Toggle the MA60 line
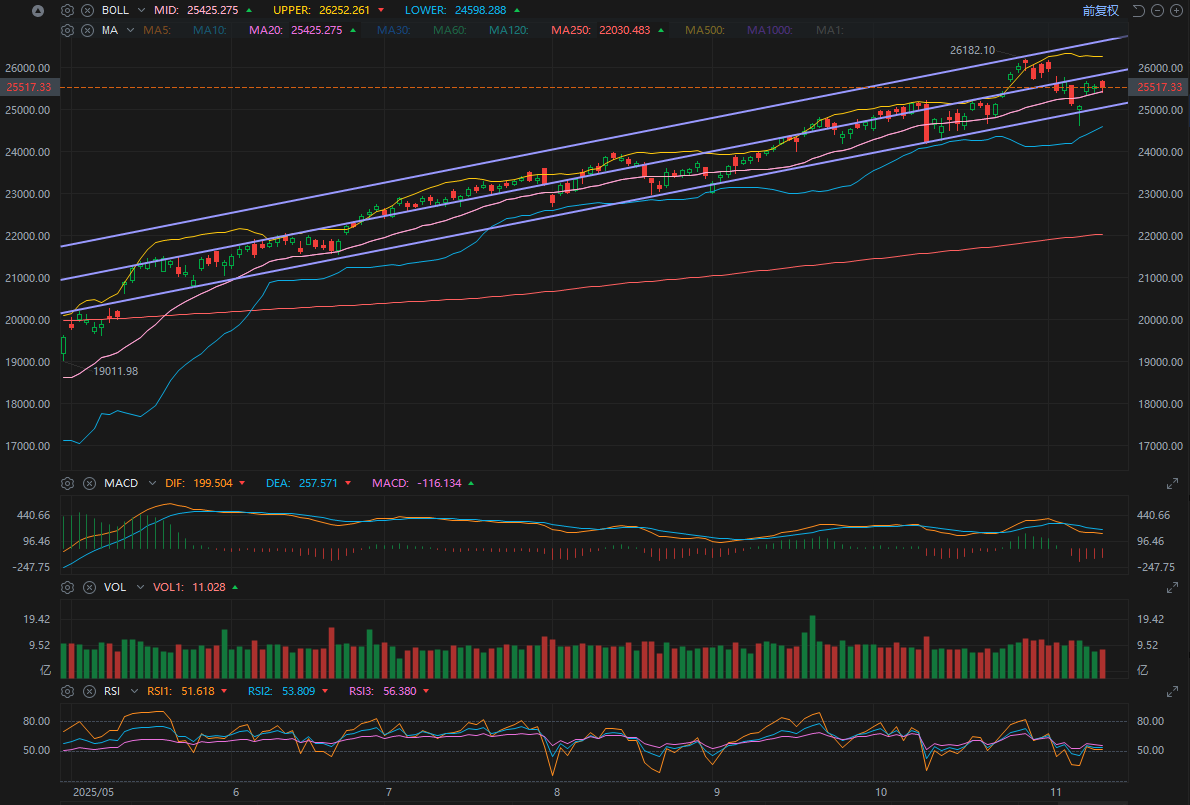The height and width of the screenshot is (805, 1190). (449, 30)
